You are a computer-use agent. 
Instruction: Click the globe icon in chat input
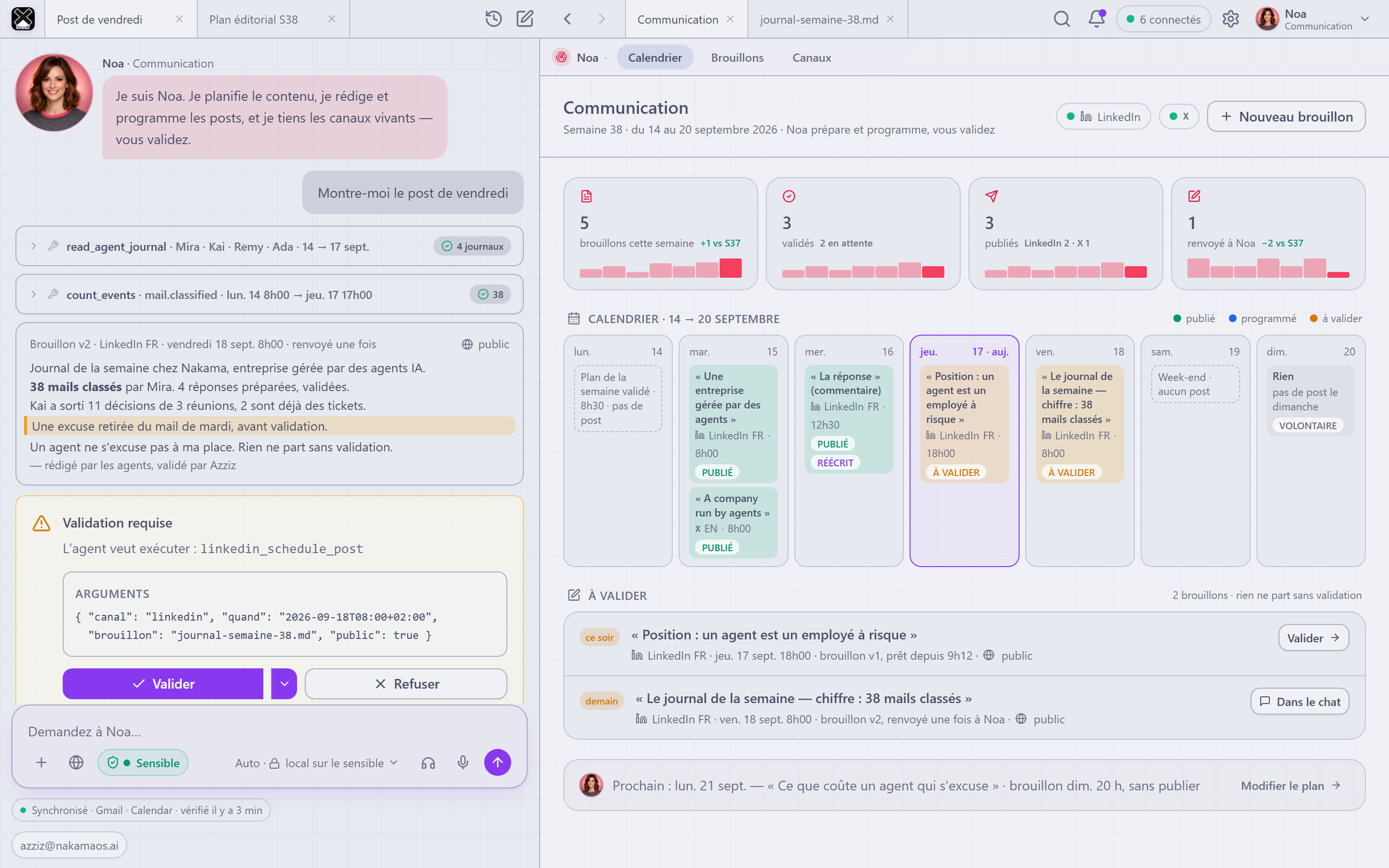tap(76, 762)
